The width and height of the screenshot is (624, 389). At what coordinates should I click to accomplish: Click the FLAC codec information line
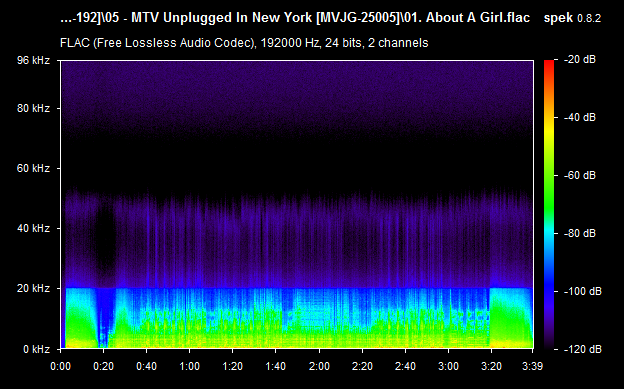244,43
